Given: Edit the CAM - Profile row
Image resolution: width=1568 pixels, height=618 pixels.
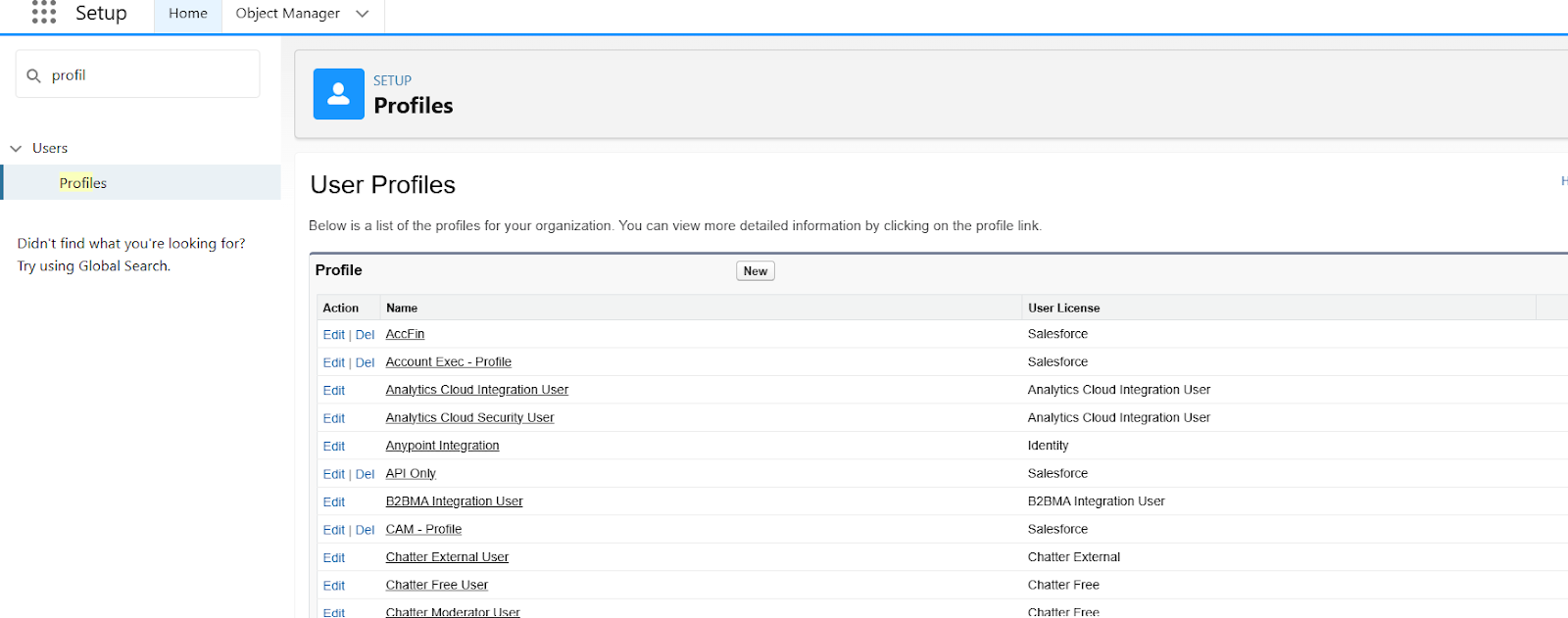Looking at the screenshot, I should [334, 530].
